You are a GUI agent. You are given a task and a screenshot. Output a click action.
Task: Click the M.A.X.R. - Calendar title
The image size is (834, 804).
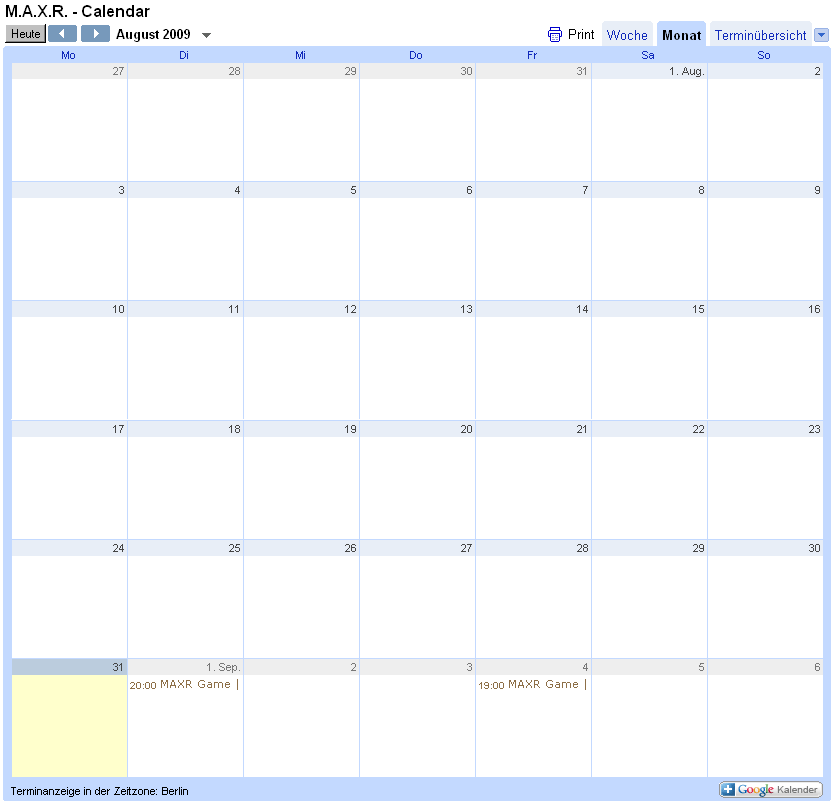(x=78, y=11)
